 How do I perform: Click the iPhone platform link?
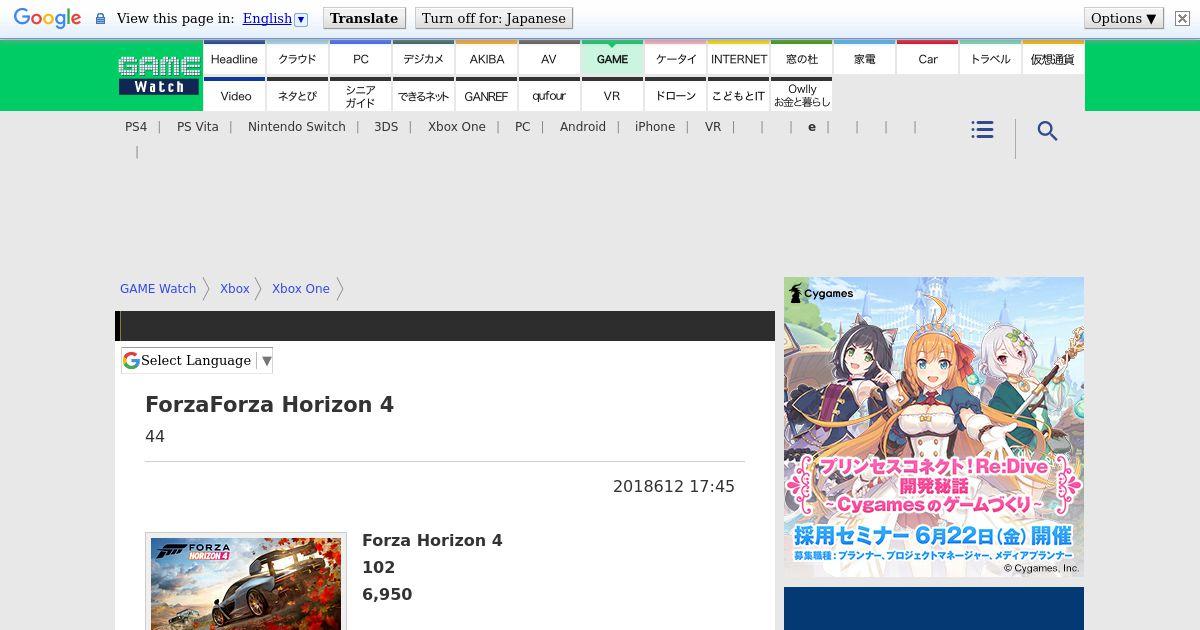[655, 127]
